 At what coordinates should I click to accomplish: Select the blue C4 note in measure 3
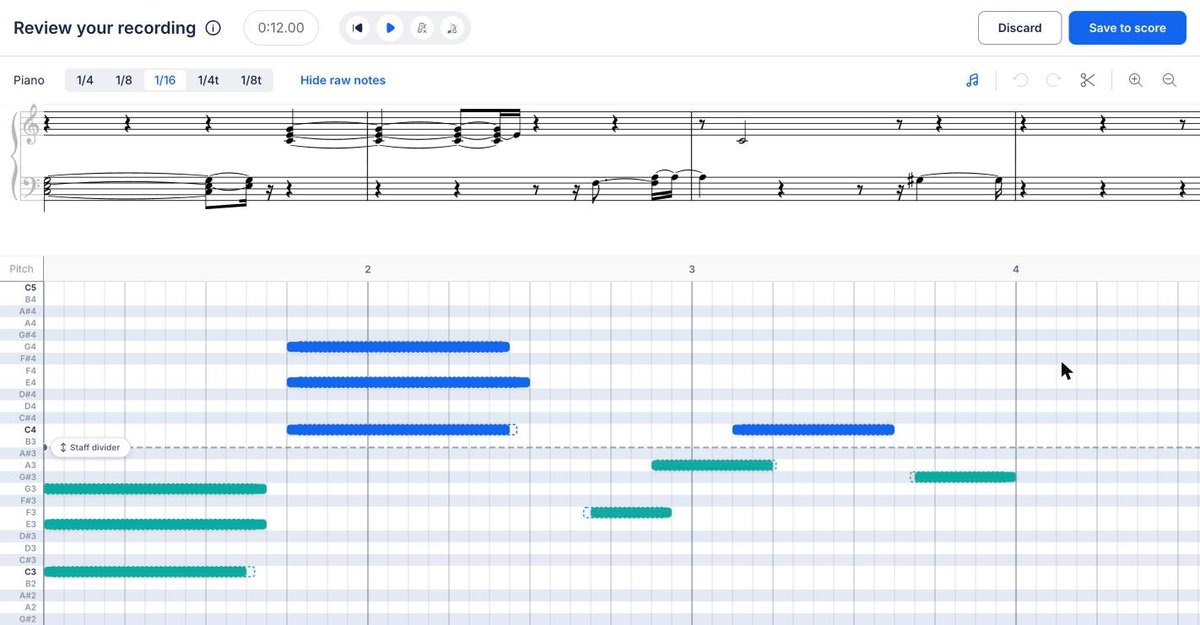coord(813,430)
